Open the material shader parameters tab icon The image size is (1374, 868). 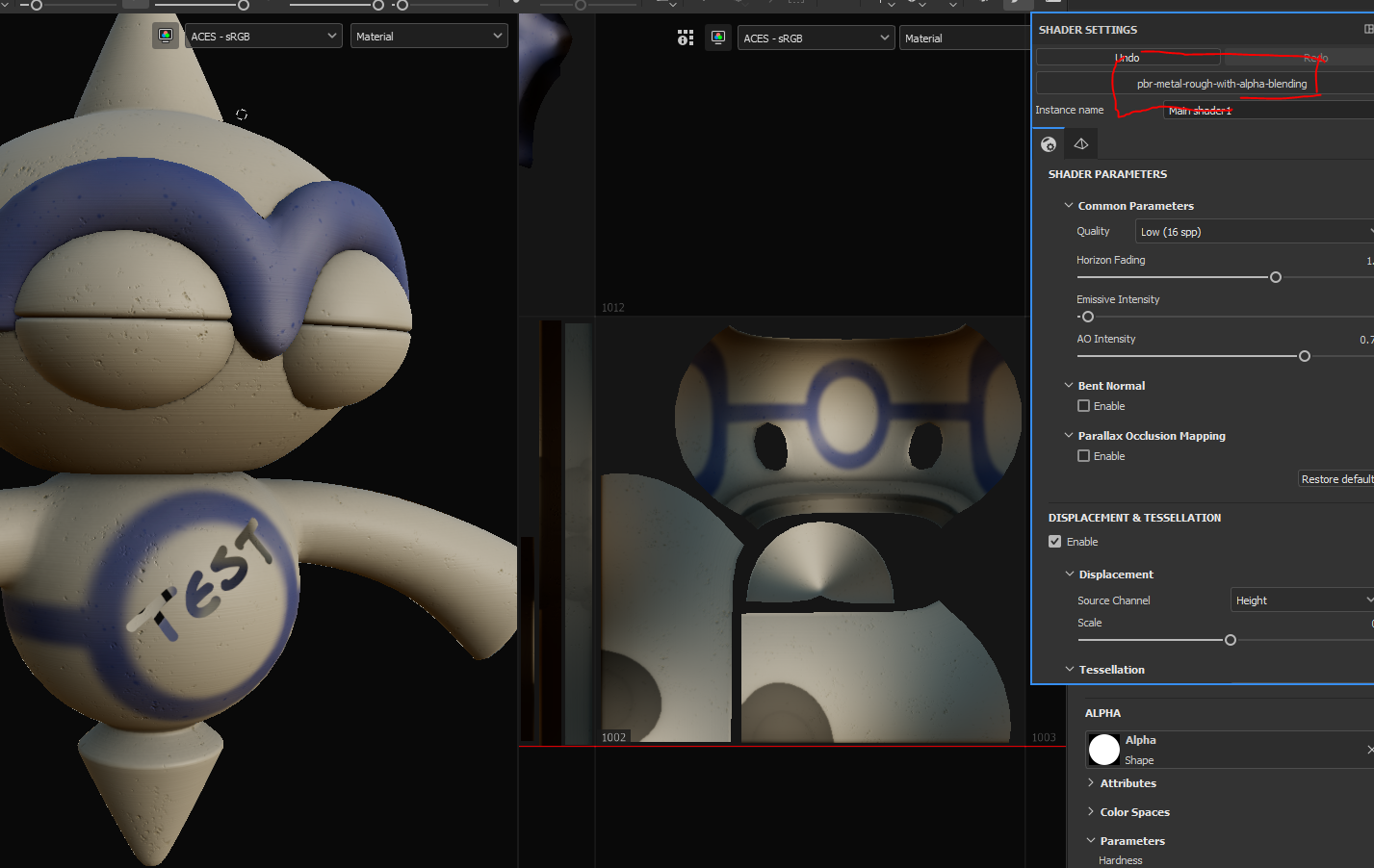[x=1049, y=144]
